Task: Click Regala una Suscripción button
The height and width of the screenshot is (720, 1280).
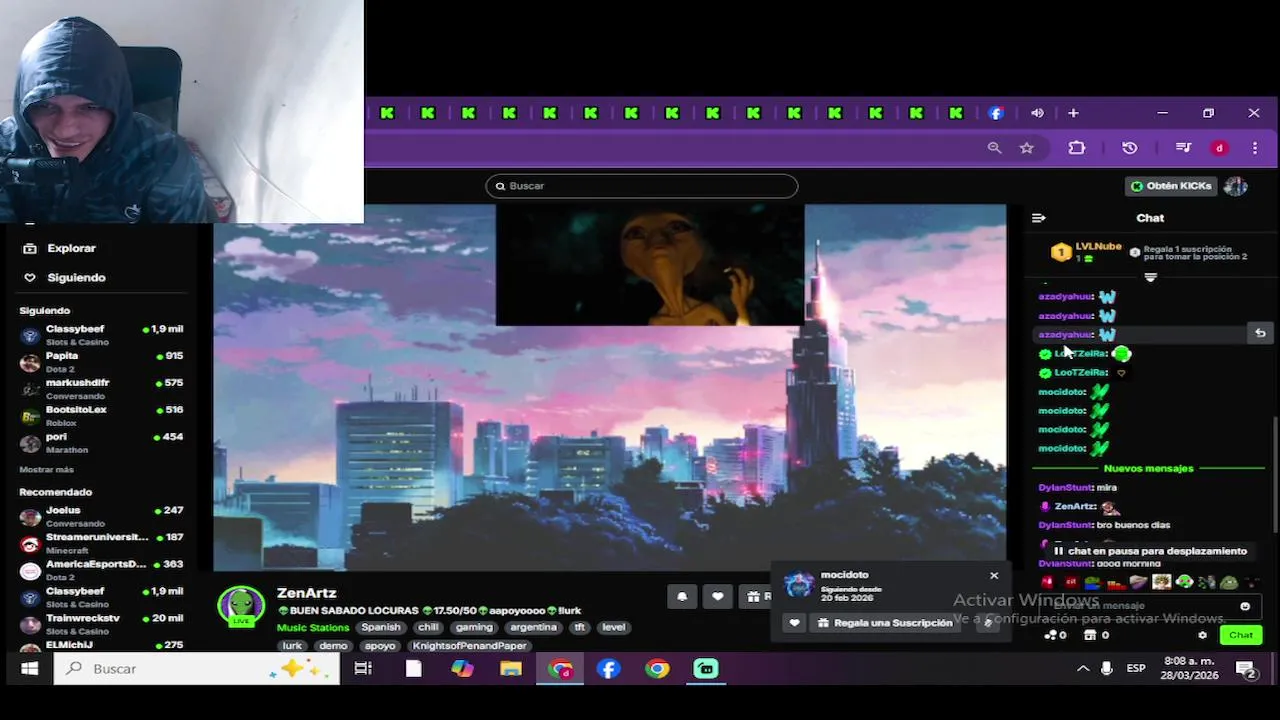Action: click(884, 623)
